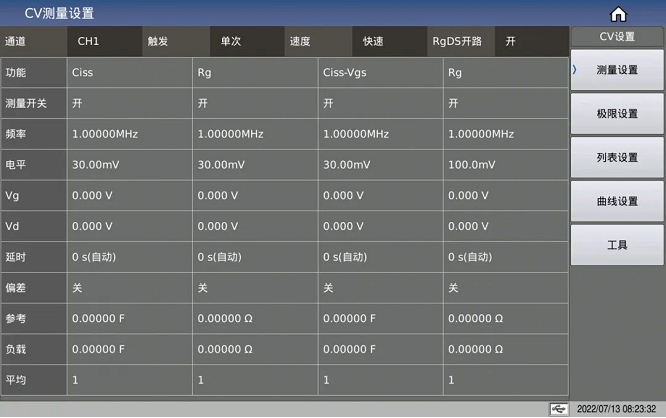Edit 频率 1.00000MHz in the Ciss column
This screenshot has width=666, height=418.
pyautogui.click(x=130, y=134)
